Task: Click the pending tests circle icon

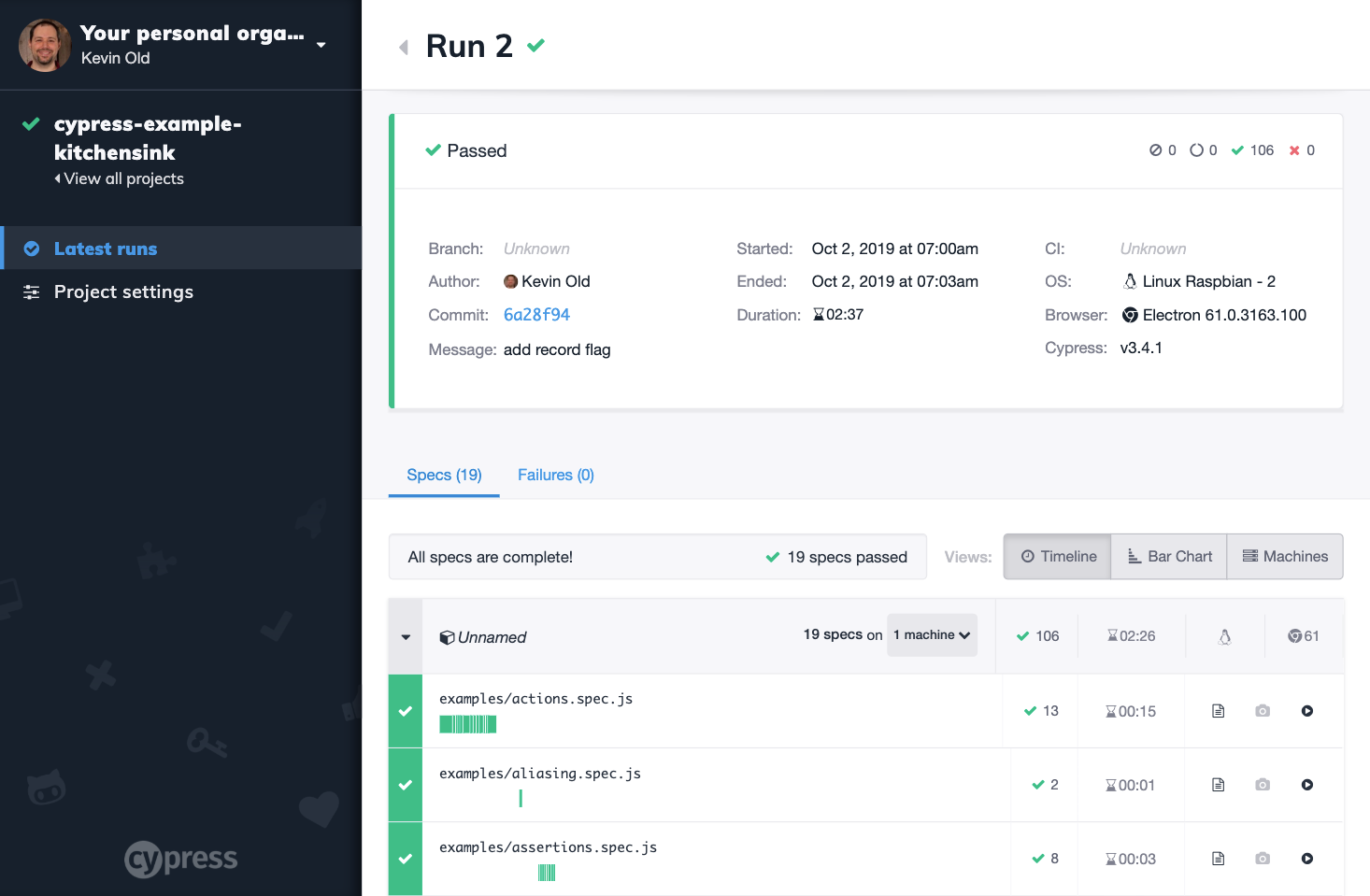Action: pyautogui.click(x=1196, y=150)
